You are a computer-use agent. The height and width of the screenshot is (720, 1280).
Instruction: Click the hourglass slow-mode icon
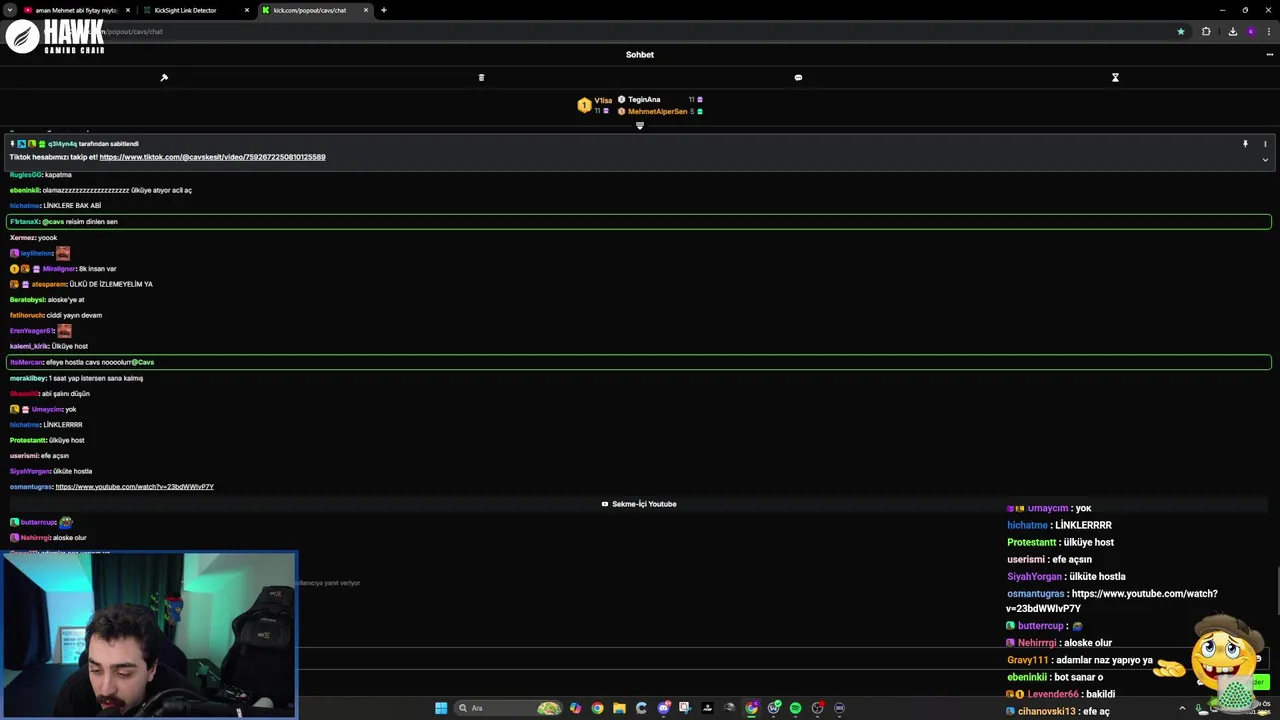[x=1115, y=77]
